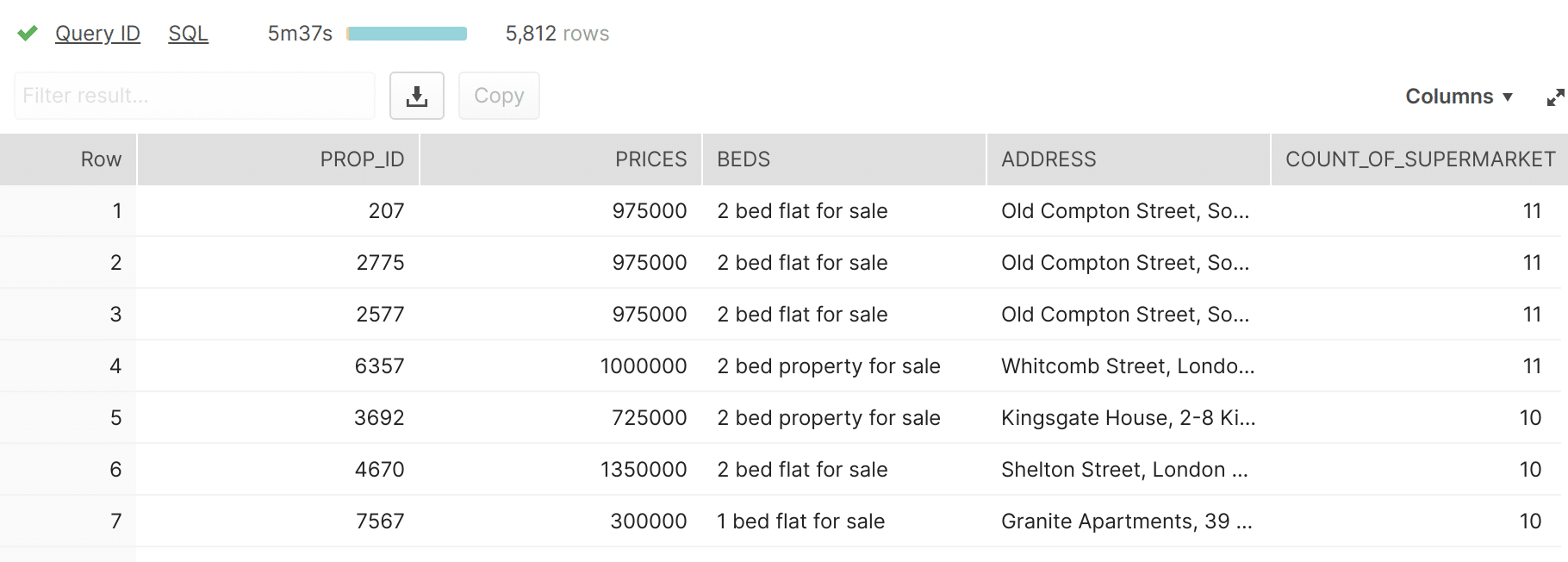Click the expand results to fullscreen icon
Image resolution: width=1568 pixels, height=562 pixels.
(x=1555, y=97)
